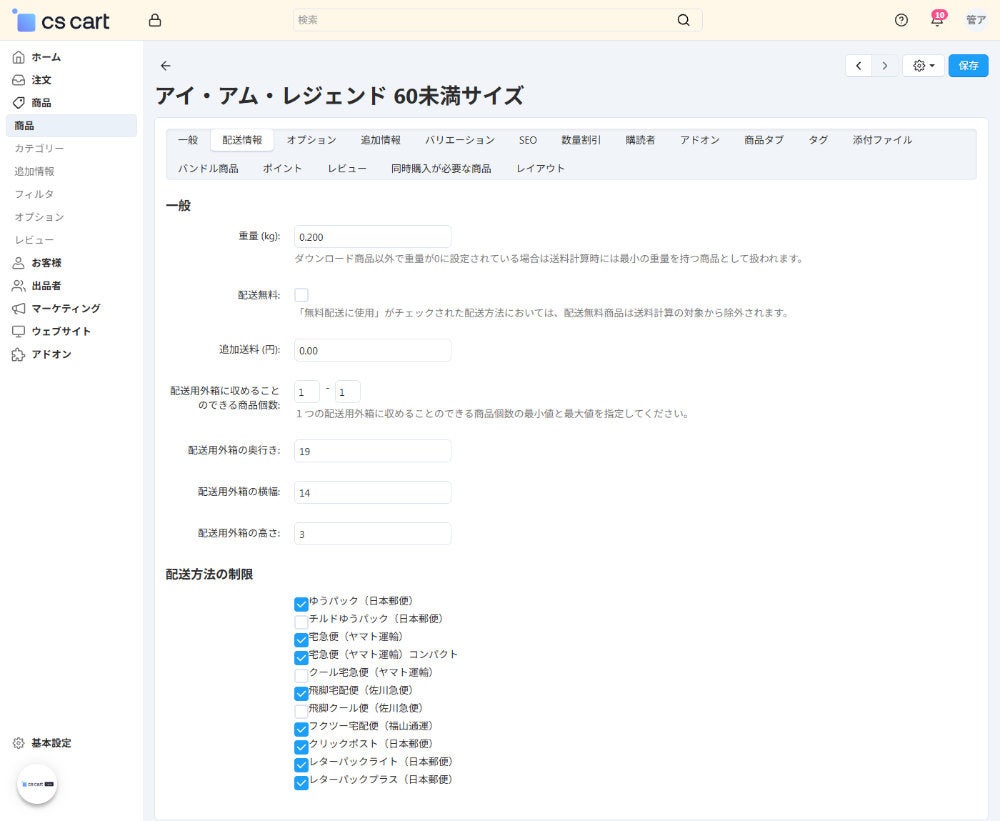Switch to the 同時購入が必要な商品 tab

(x=441, y=168)
